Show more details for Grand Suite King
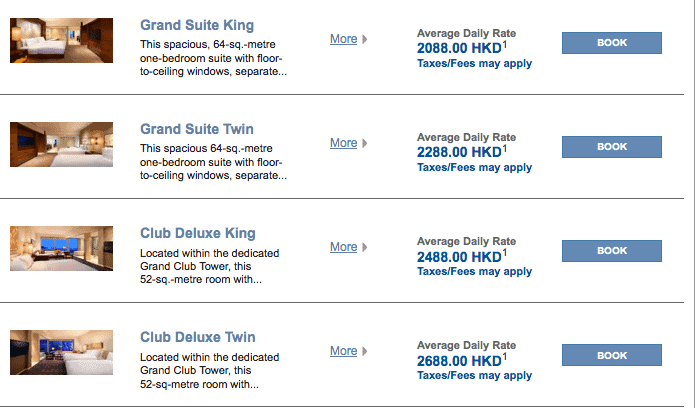 [344, 39]
